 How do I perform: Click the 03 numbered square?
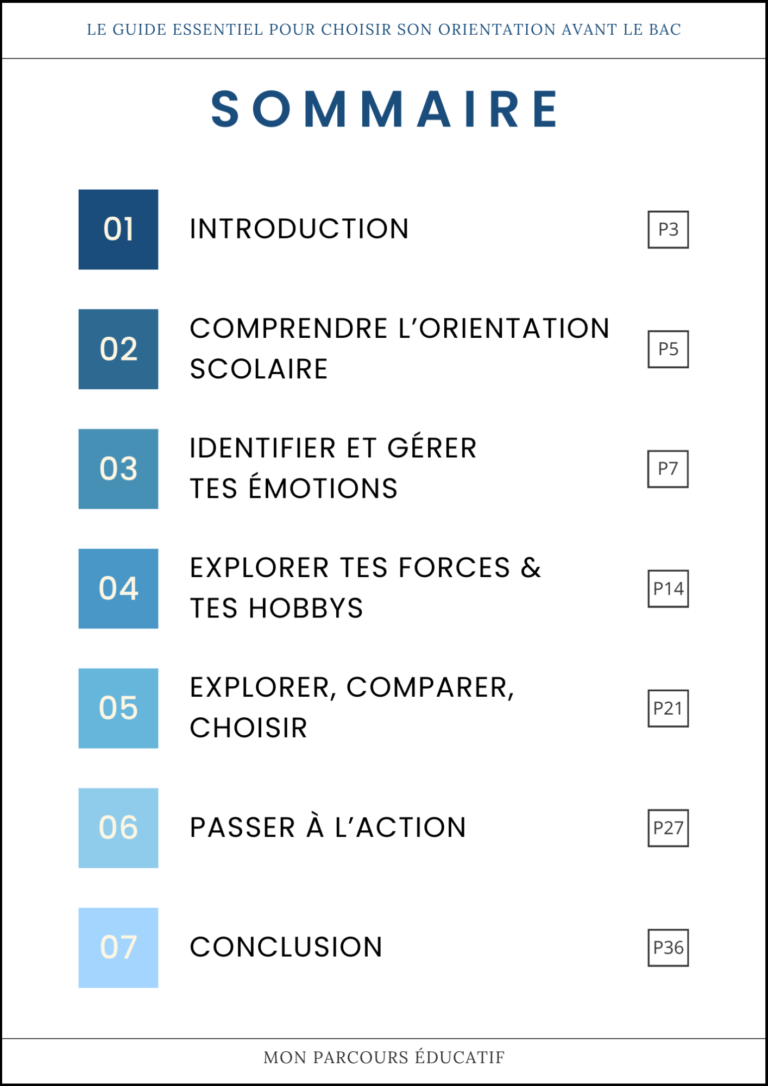point(118,468)
